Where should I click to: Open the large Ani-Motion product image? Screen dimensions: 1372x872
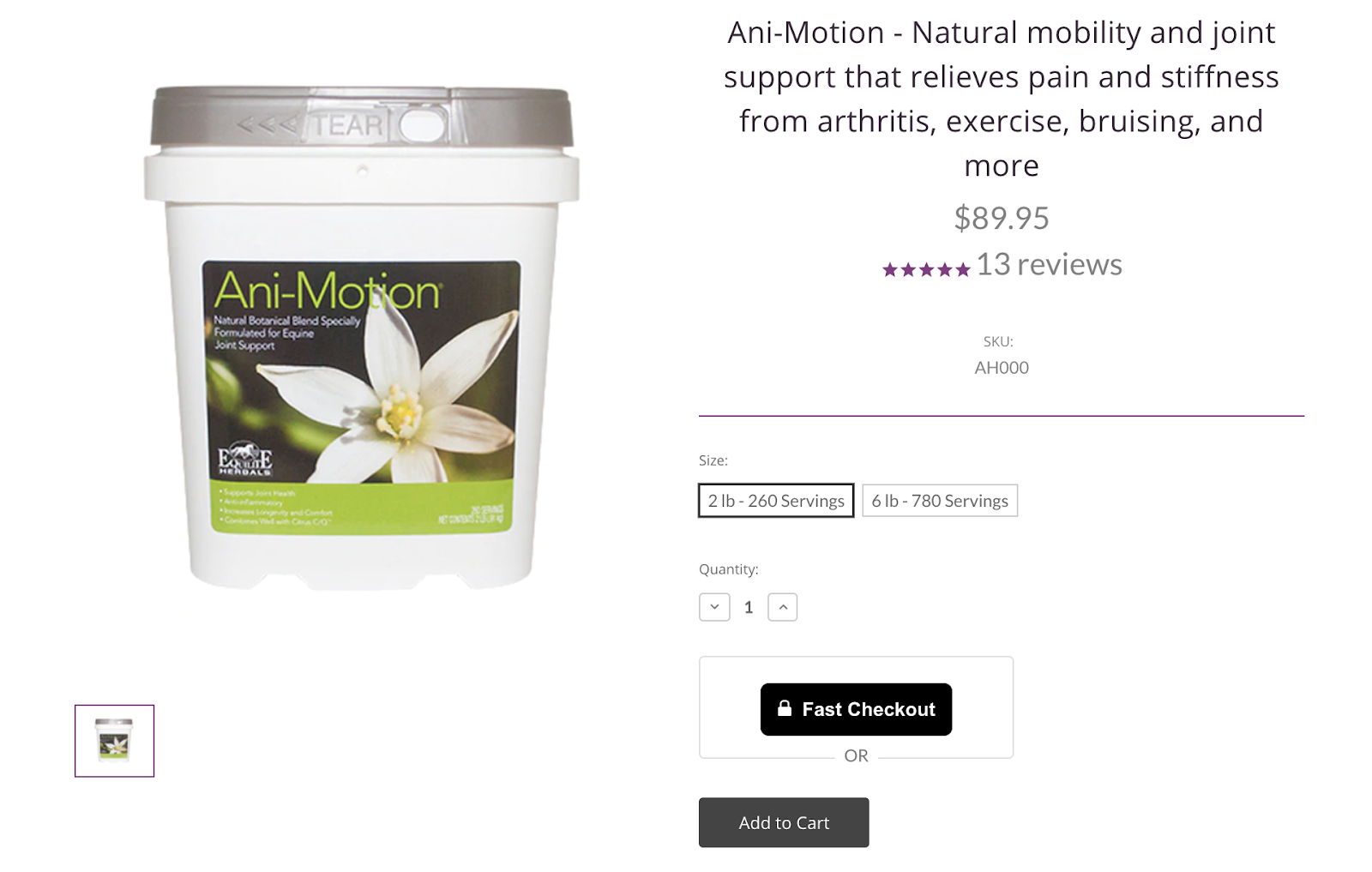[x=361, y=338]
